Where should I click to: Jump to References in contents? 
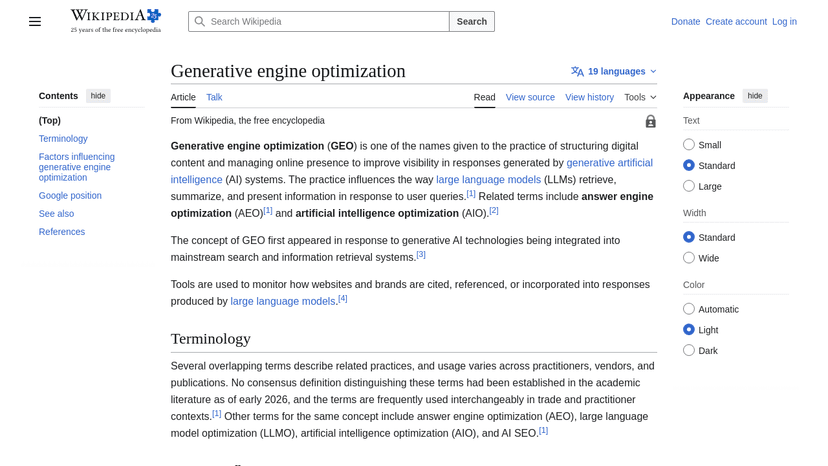61,231
